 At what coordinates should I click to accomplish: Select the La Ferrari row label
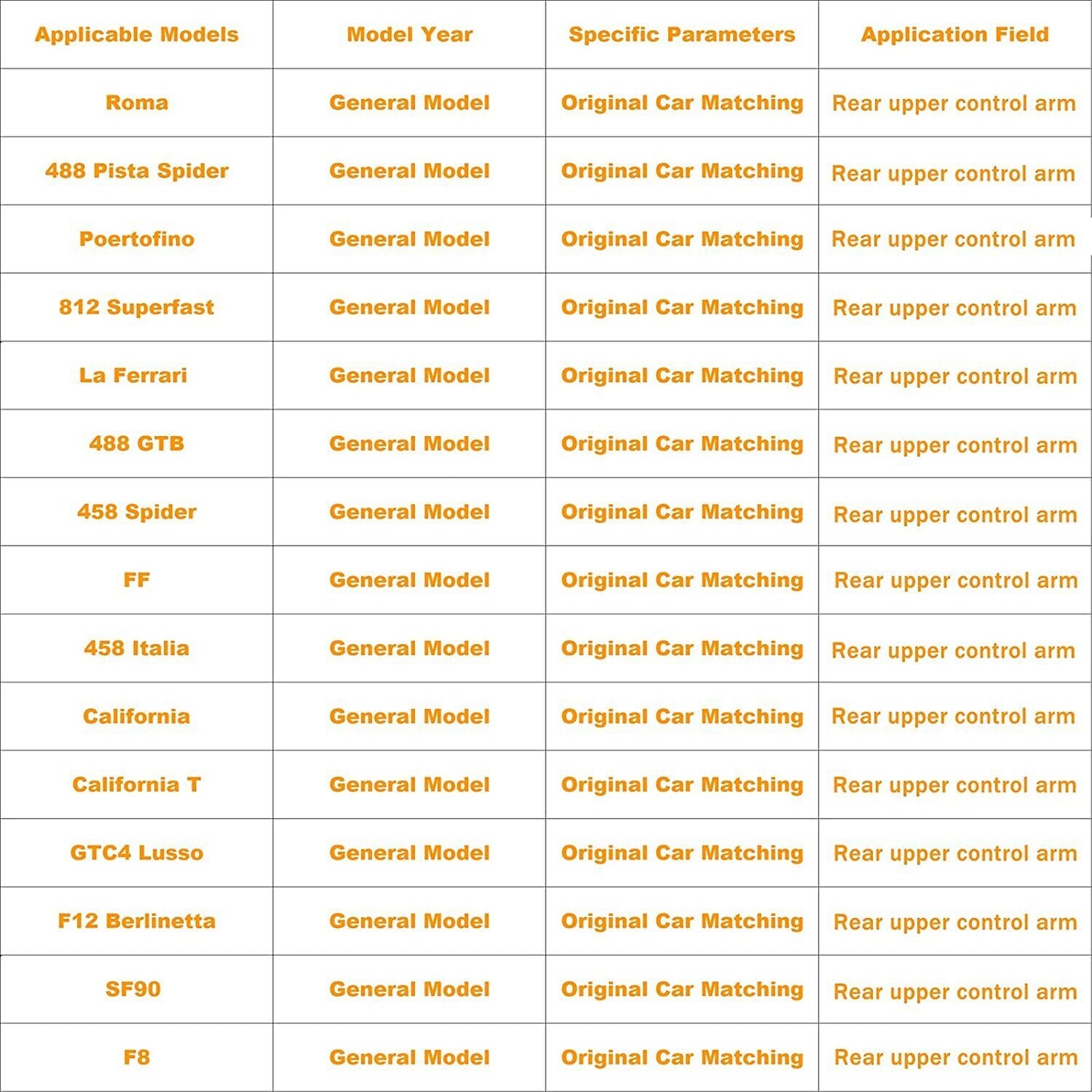133,376
